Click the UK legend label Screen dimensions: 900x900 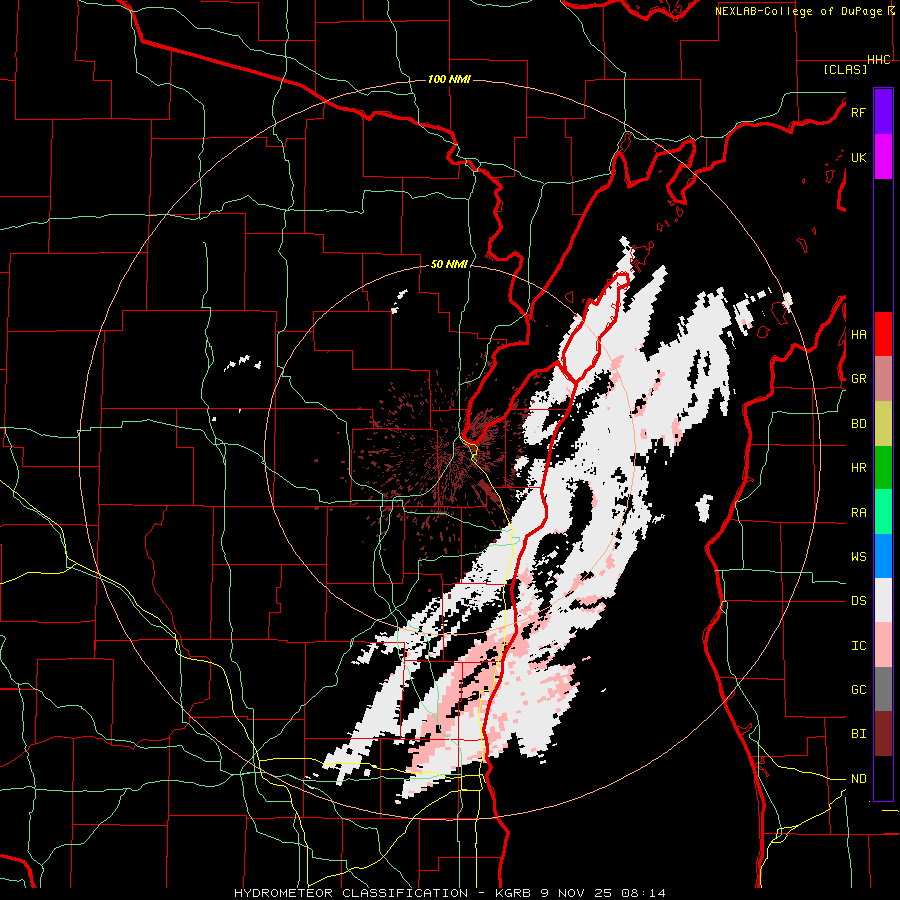click(x=858, y=157)
